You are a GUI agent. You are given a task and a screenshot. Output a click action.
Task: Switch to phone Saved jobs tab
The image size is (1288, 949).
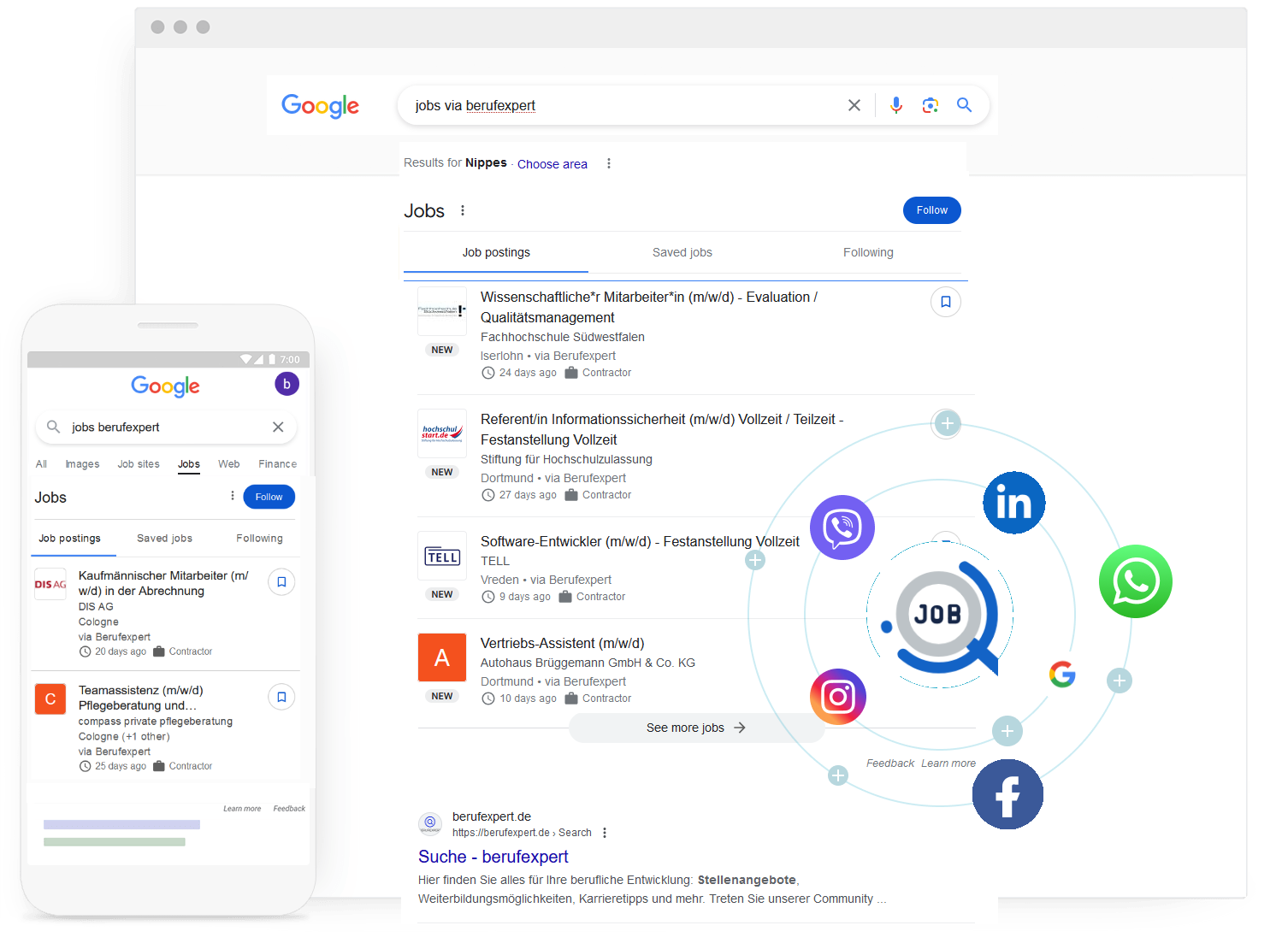coord(164,539)
